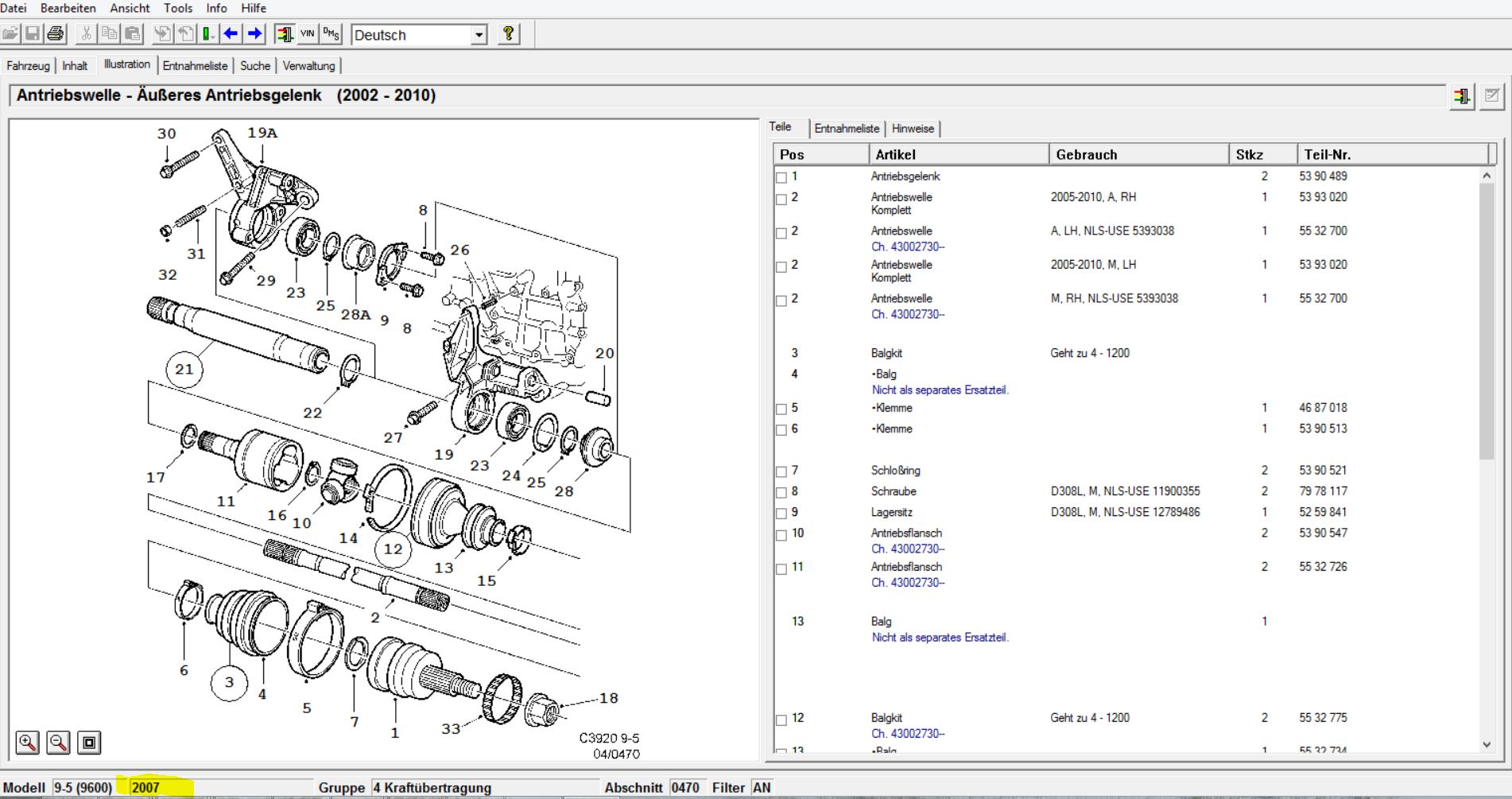This screenshot has height=799, width=1512.
Task: Click the printer icon in toolbar
Action: 55,34
